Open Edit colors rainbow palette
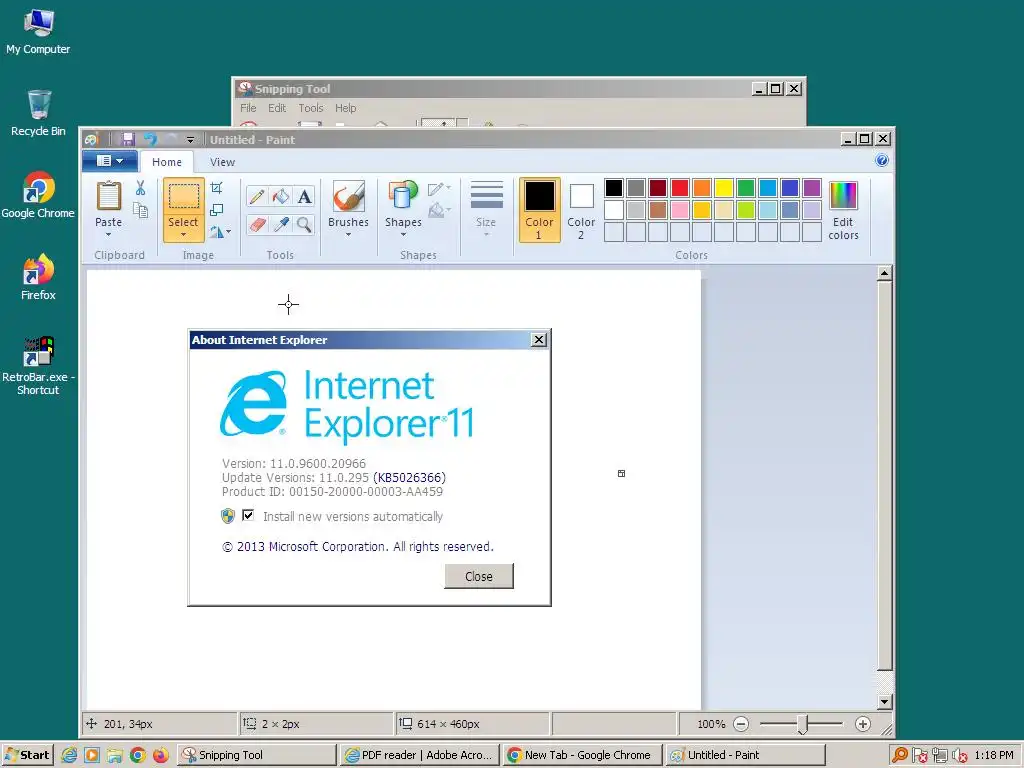The width and height of the screenshot is (1024, 768). (843, 211)
